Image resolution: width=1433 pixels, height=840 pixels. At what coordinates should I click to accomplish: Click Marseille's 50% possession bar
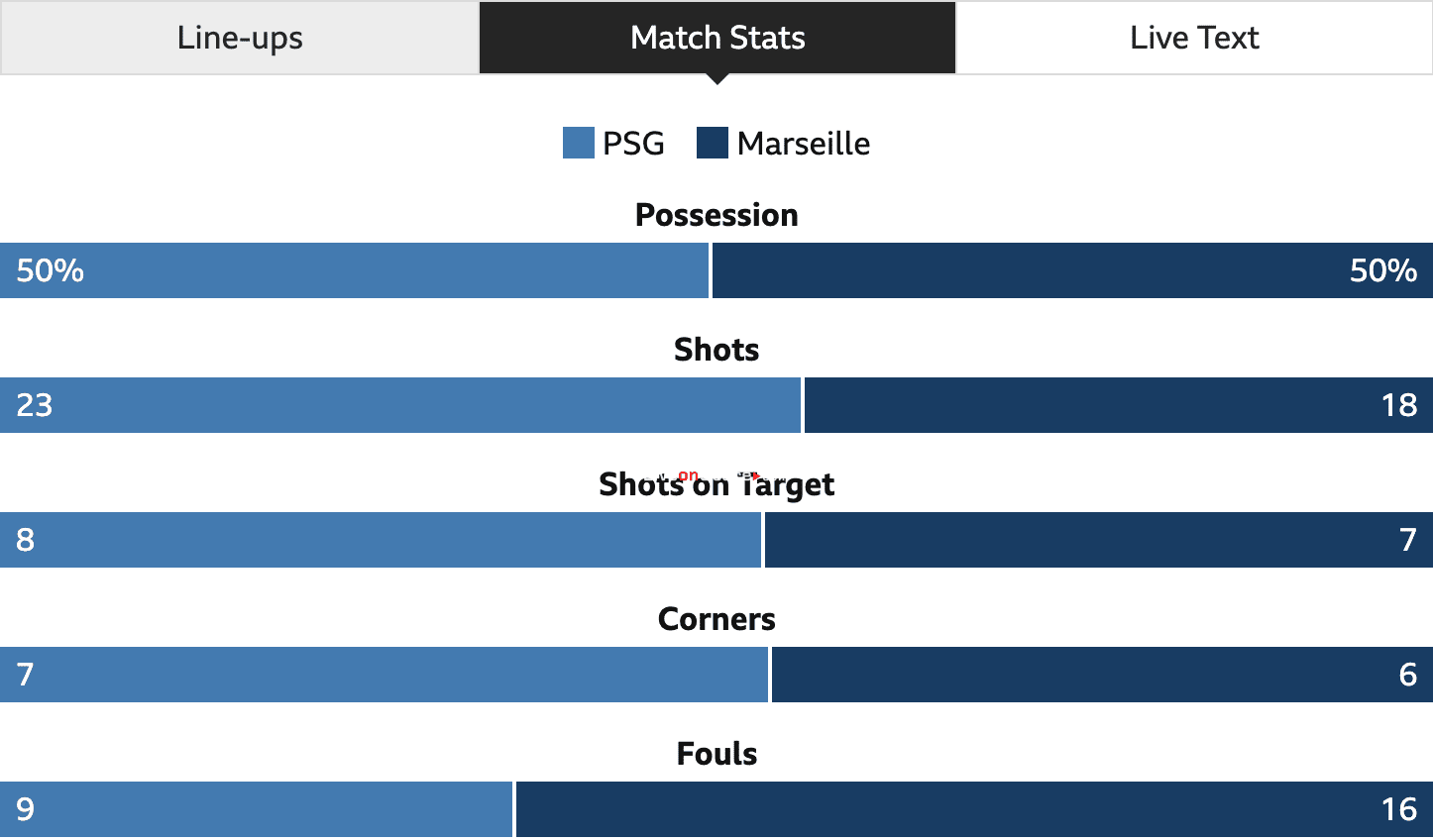pyautogui.click(x=1072, y=270)
